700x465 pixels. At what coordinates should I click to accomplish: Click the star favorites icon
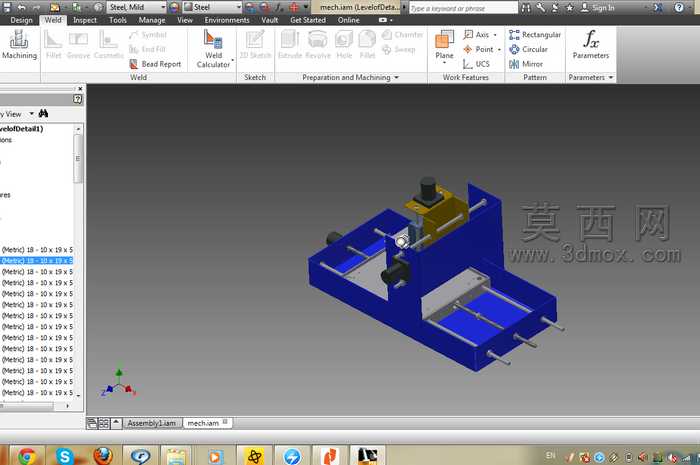570,8
